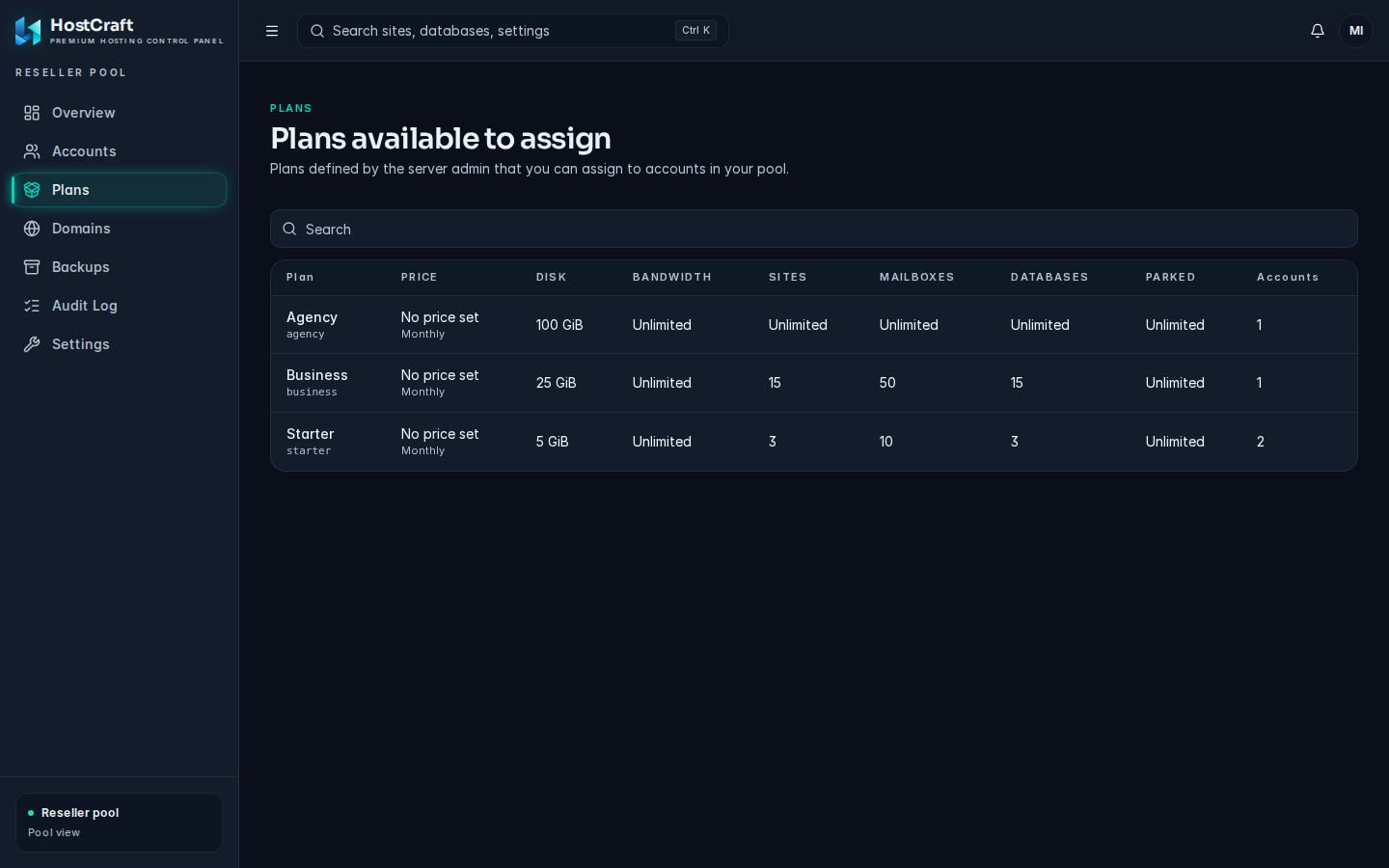Click the HostCraft logo icon
Viewport: 1389px width, 868px height.
(28, 31)
